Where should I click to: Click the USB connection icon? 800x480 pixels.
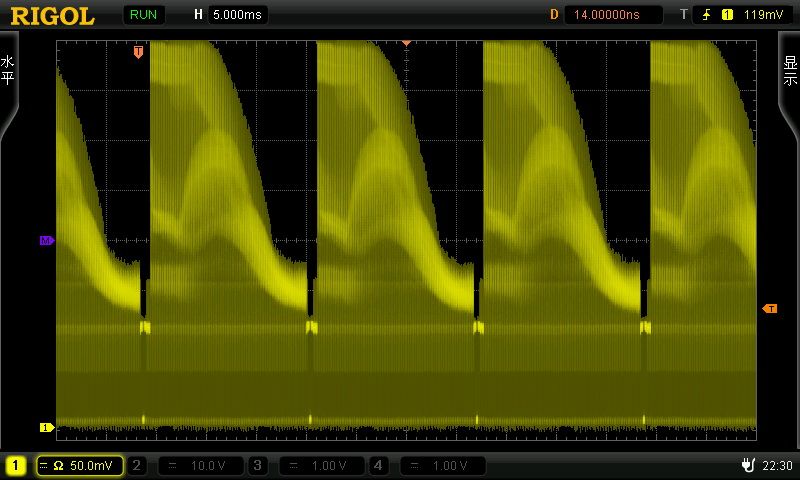coord(747,465)
